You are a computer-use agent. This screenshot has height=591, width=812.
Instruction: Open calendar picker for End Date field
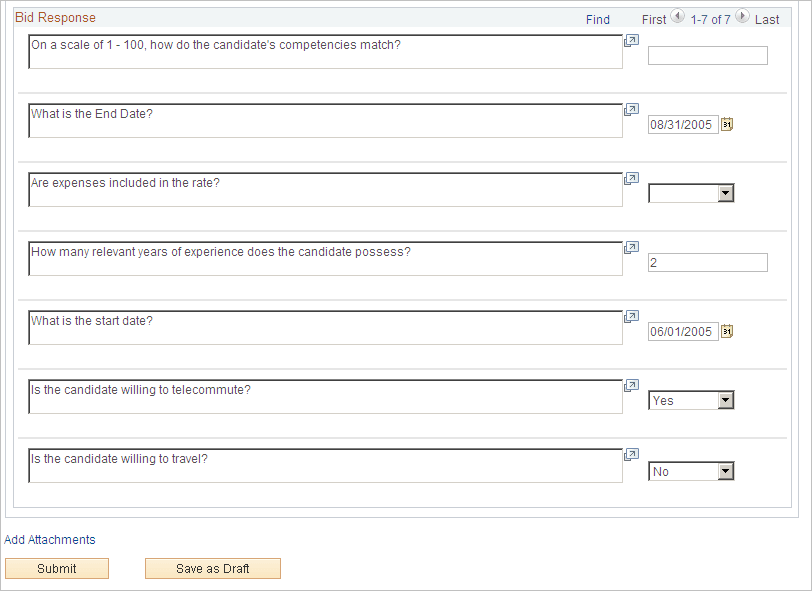pos(727,124)
